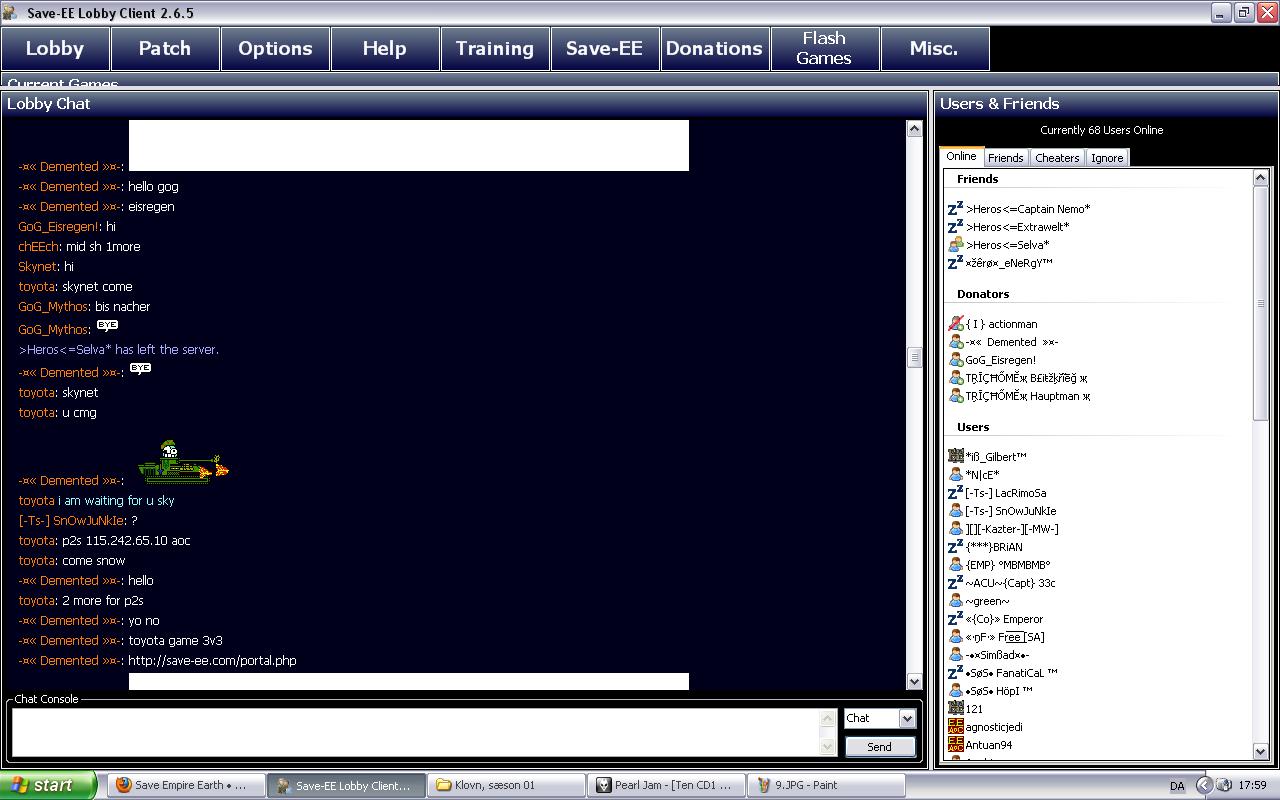Click the EE AOC icon next to agnosticjedi
Screen dimensions: 1280x800
(955, 727)
